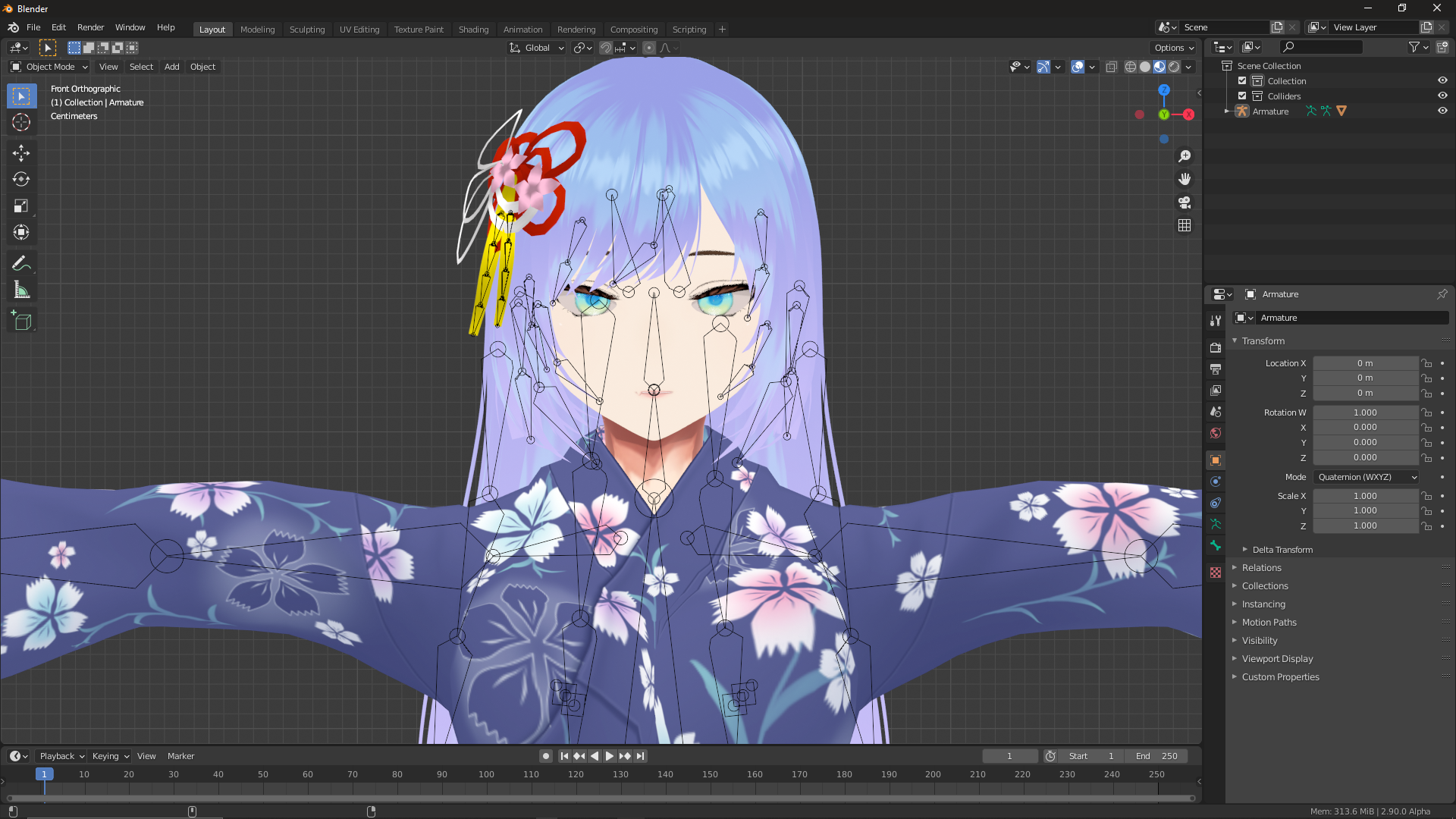Select the Cursor tool in the toolbar
Viewport: 1456px width, 819px height.
pos(21,123)
